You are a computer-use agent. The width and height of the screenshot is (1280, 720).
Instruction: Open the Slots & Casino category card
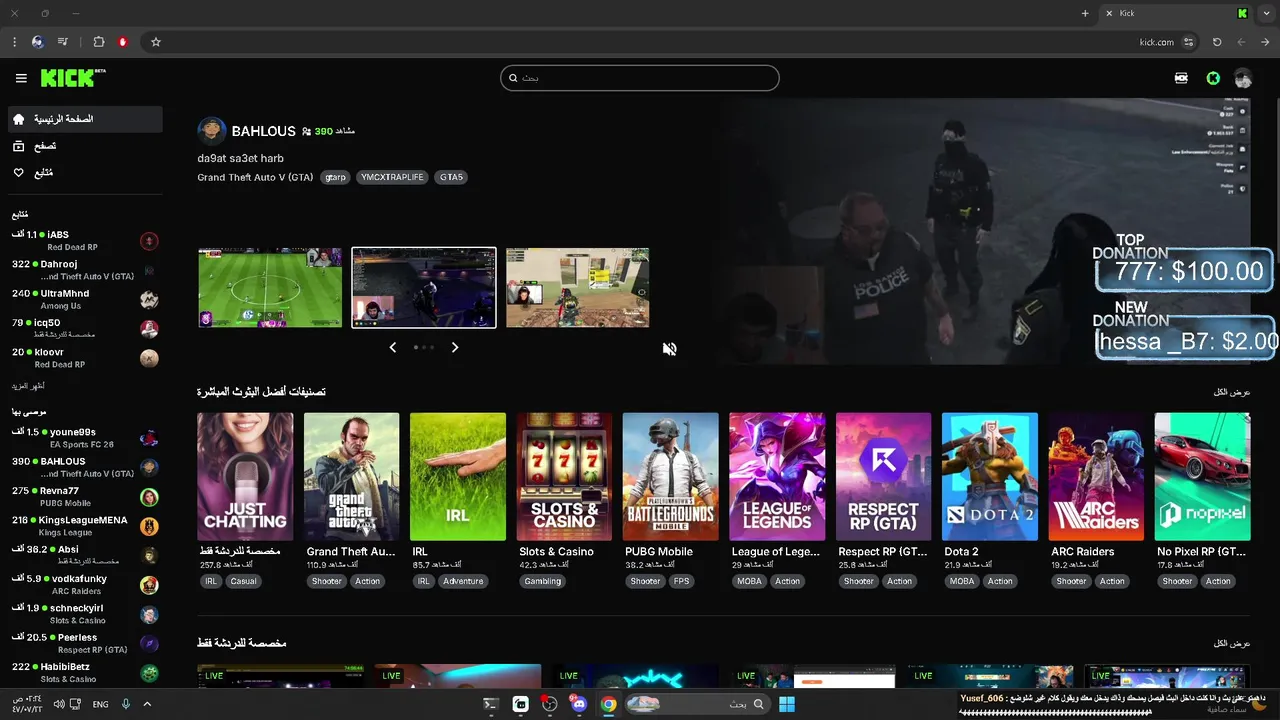click(564, 477)
